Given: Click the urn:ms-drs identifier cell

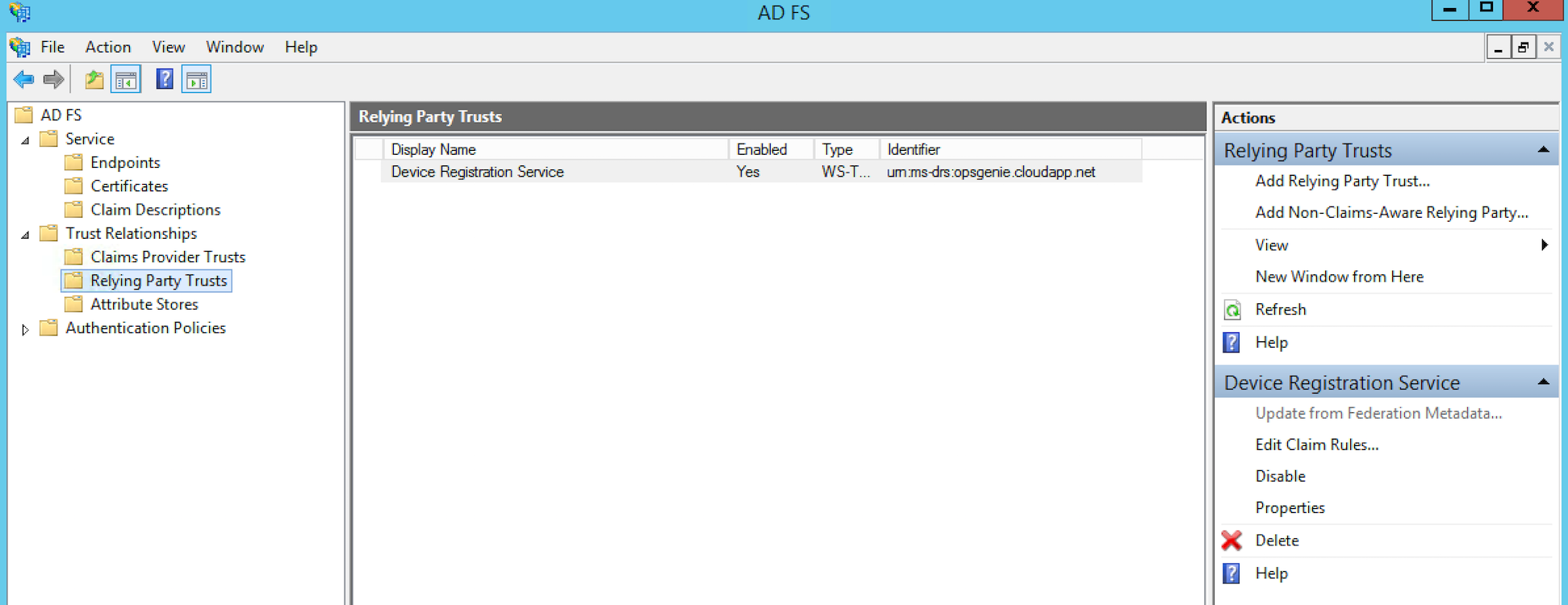Looking at the screenshot, I should click(x=991, y=172).
